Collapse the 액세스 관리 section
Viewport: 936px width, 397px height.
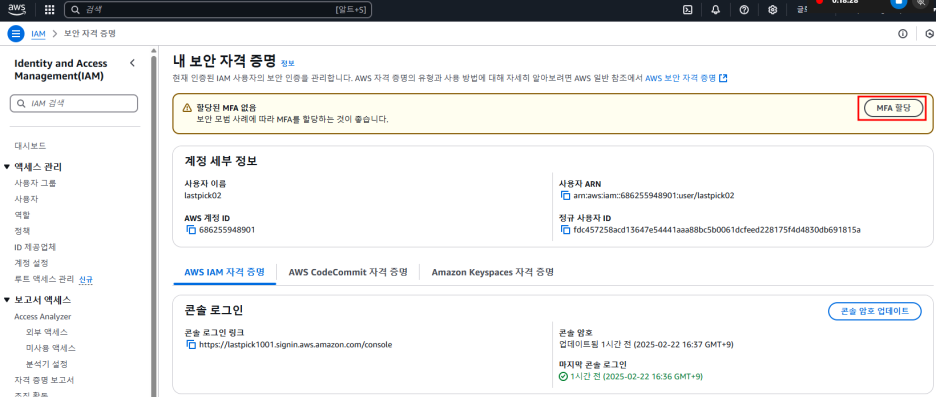pyautogui.click(x=7, y=167)
